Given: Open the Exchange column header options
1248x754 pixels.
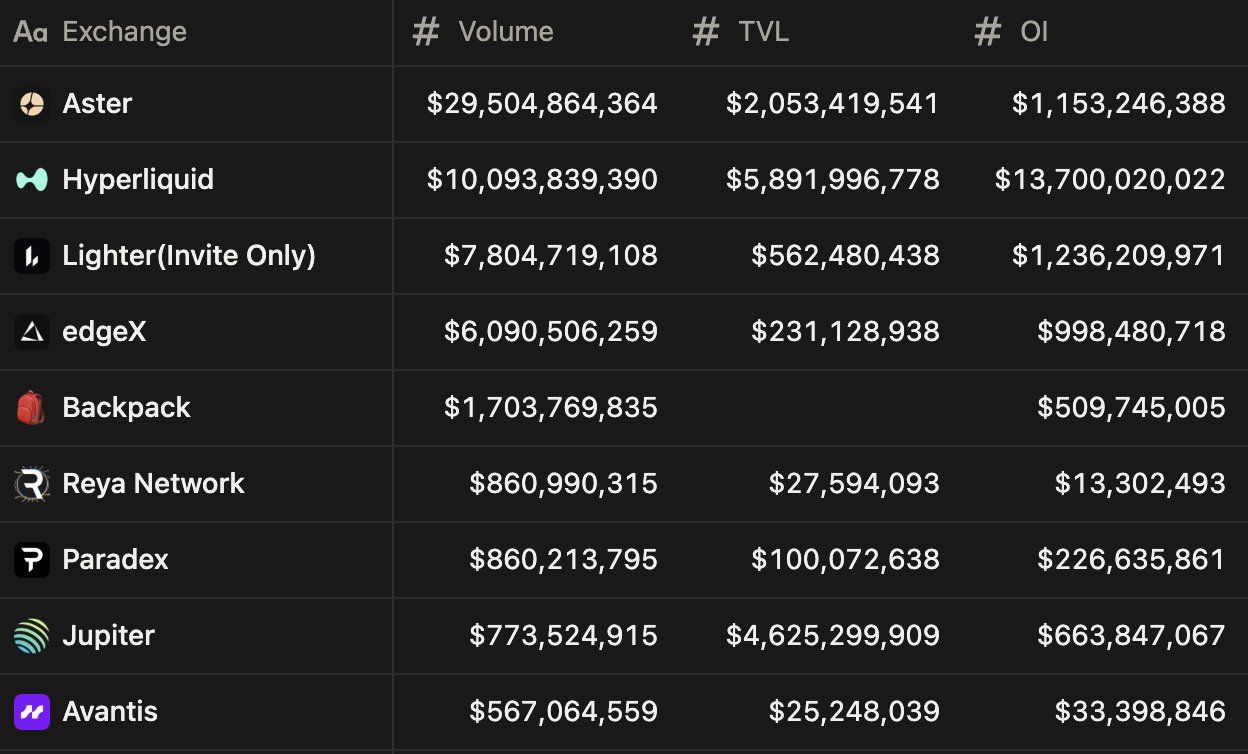Looking at the screenshot, I should (124, 32).
